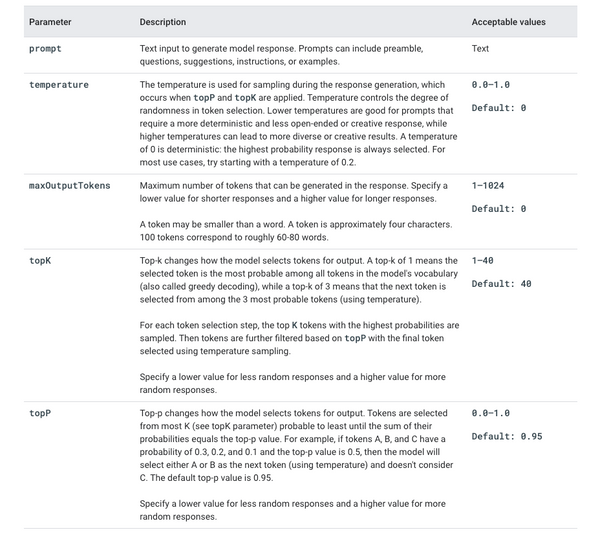Screen dimensions: 600x535
Task: Click the prompt description text
Action: click(x=281, y=55)
